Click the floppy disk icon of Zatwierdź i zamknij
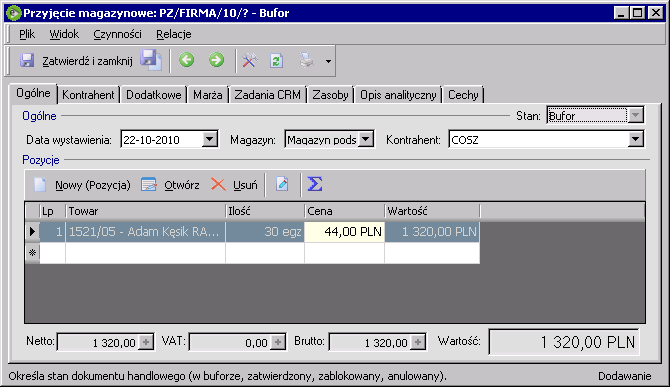 pyautogui.click(x=27, y=61)
